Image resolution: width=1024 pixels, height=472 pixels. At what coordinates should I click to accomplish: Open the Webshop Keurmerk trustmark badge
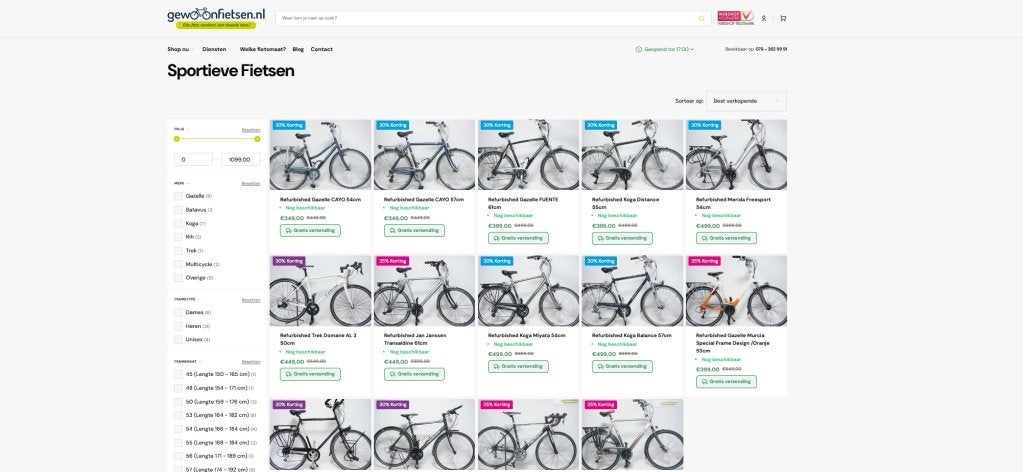click(x=735, y=18)
